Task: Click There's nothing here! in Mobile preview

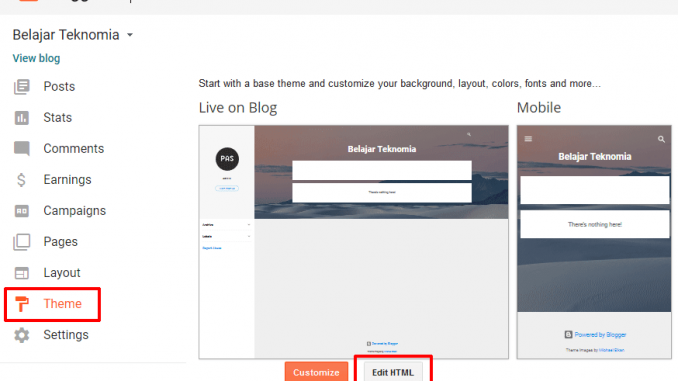Action: [x=595, y=224]
